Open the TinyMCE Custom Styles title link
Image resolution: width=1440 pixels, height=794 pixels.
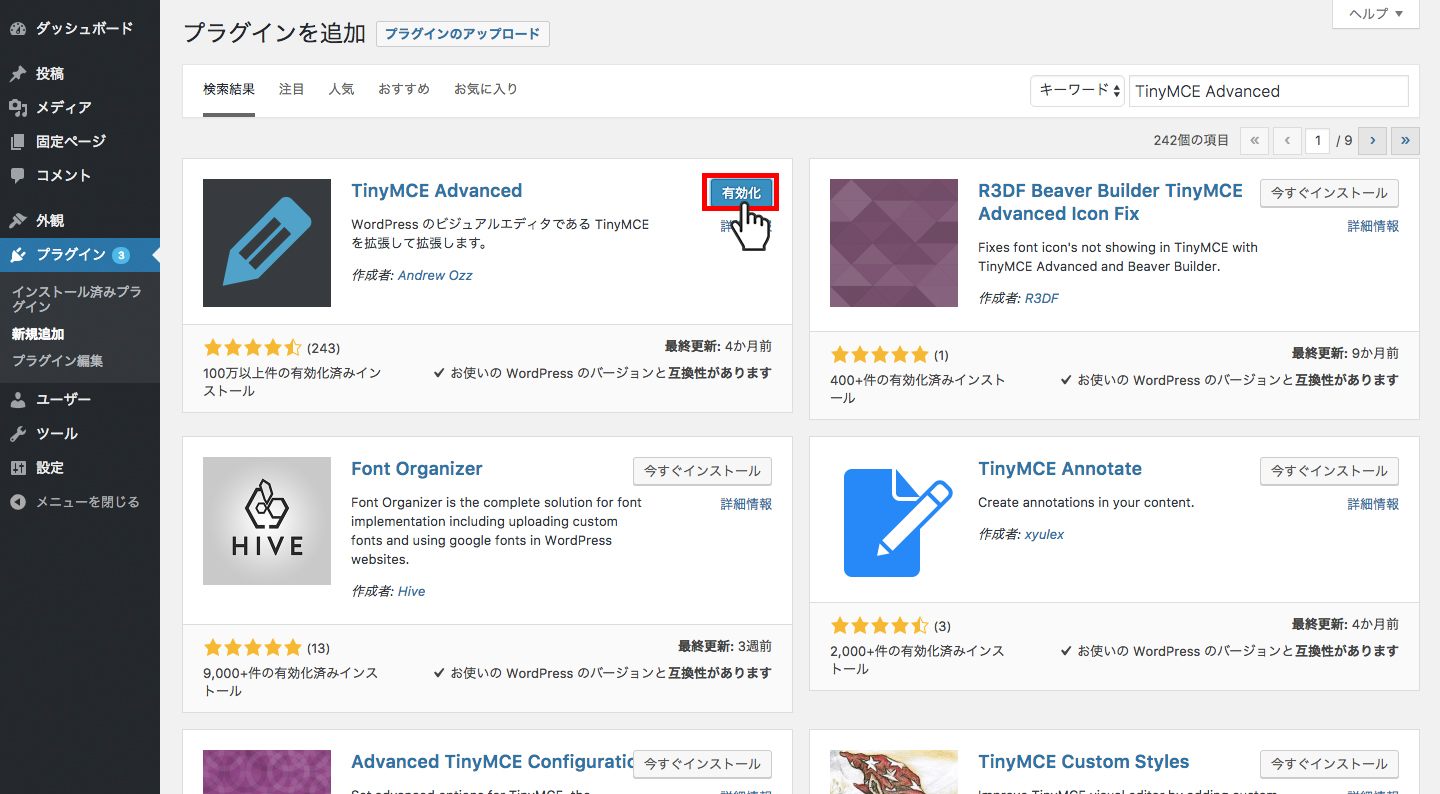coord(1083,762)
